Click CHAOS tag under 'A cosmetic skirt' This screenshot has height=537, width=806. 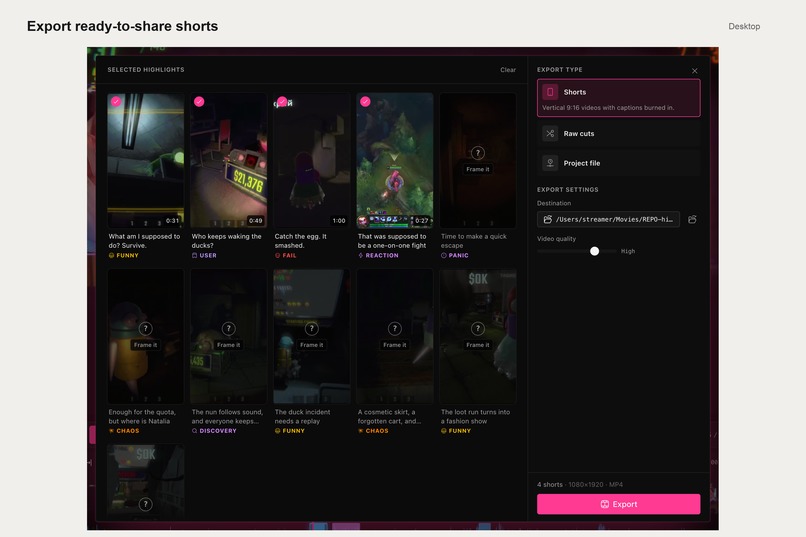tap(373, 431)
